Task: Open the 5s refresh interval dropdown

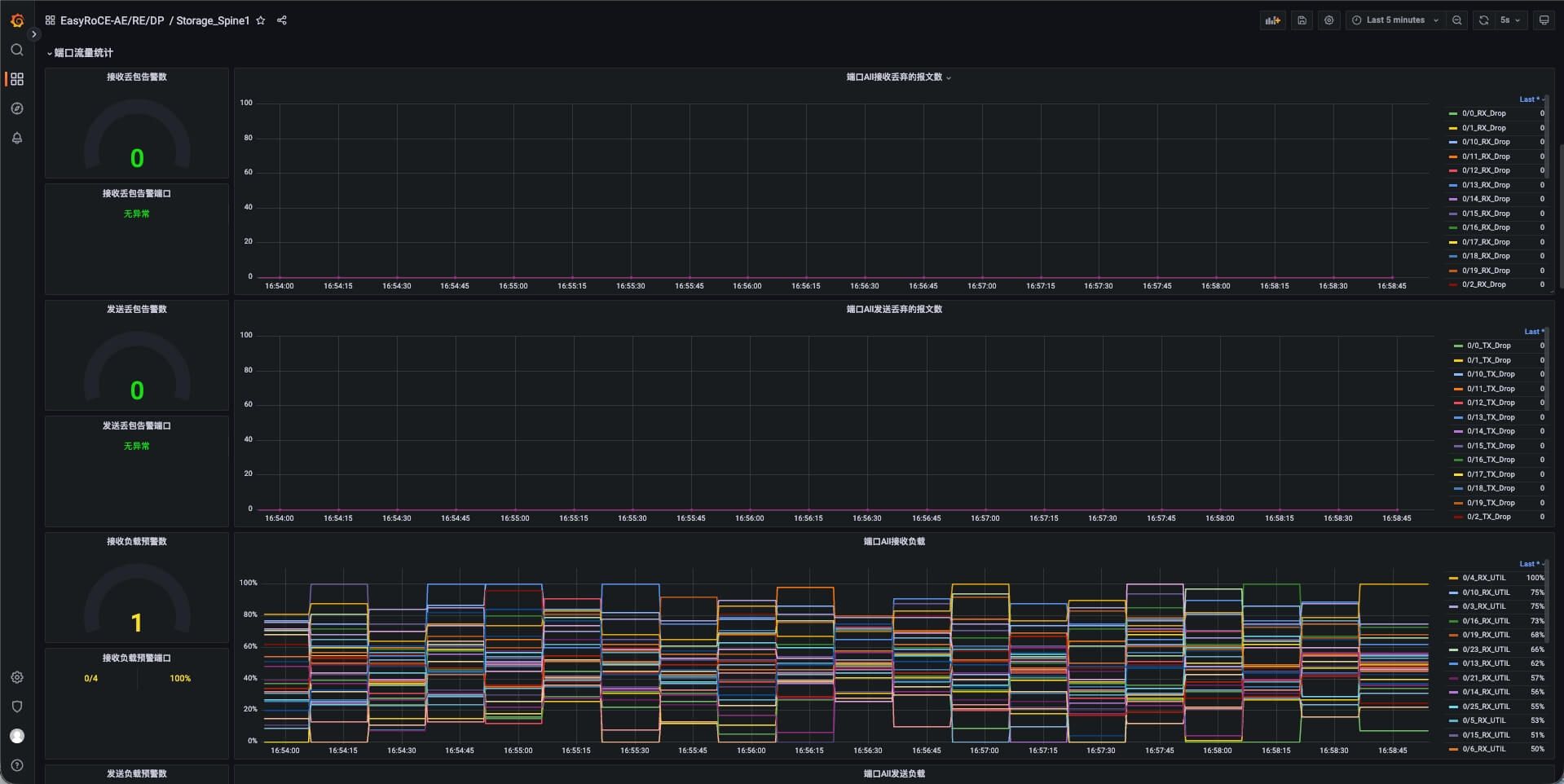Action: point(1510,20)
